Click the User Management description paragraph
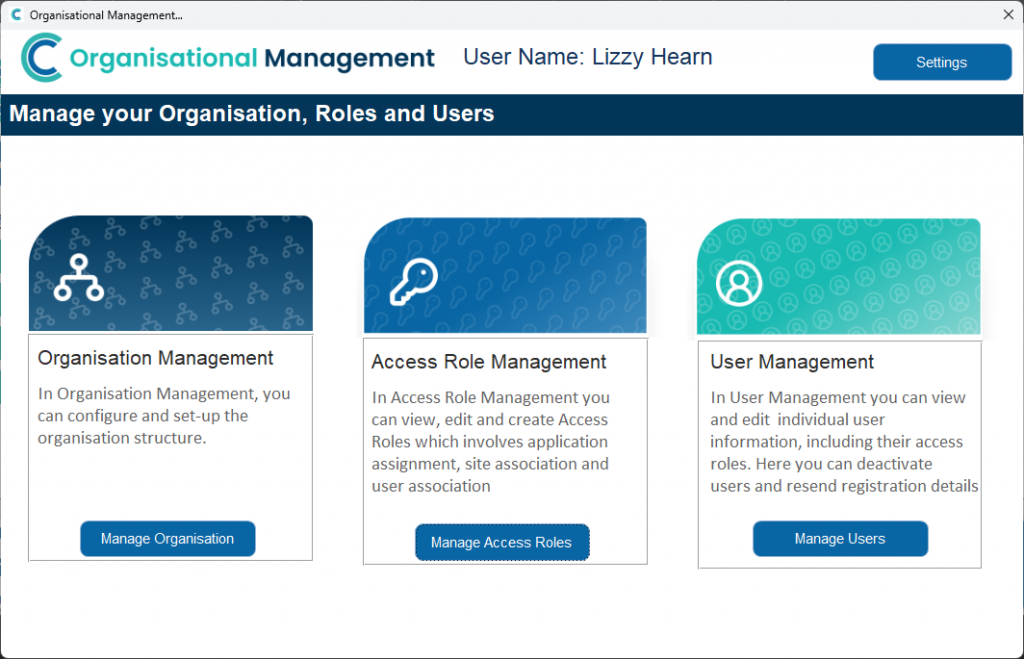Viewport: 1024px width, 659px height. point(844,442)
